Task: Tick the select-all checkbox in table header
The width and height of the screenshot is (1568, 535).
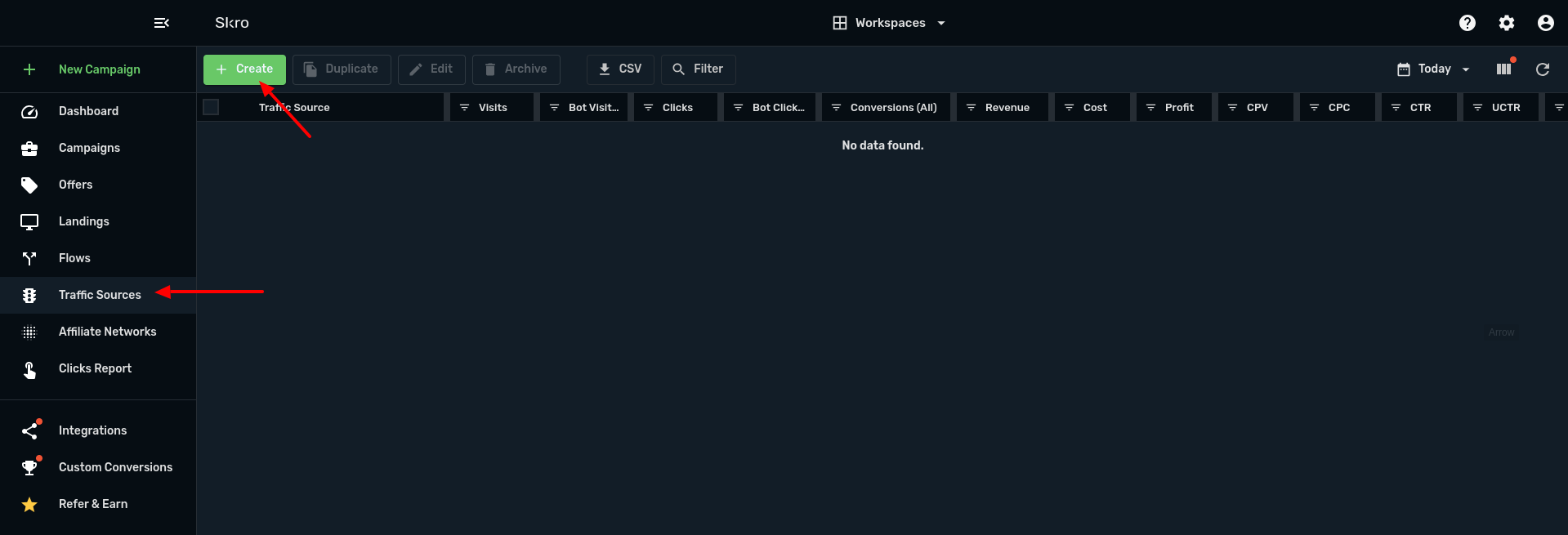Action: [x=211, y=107]
